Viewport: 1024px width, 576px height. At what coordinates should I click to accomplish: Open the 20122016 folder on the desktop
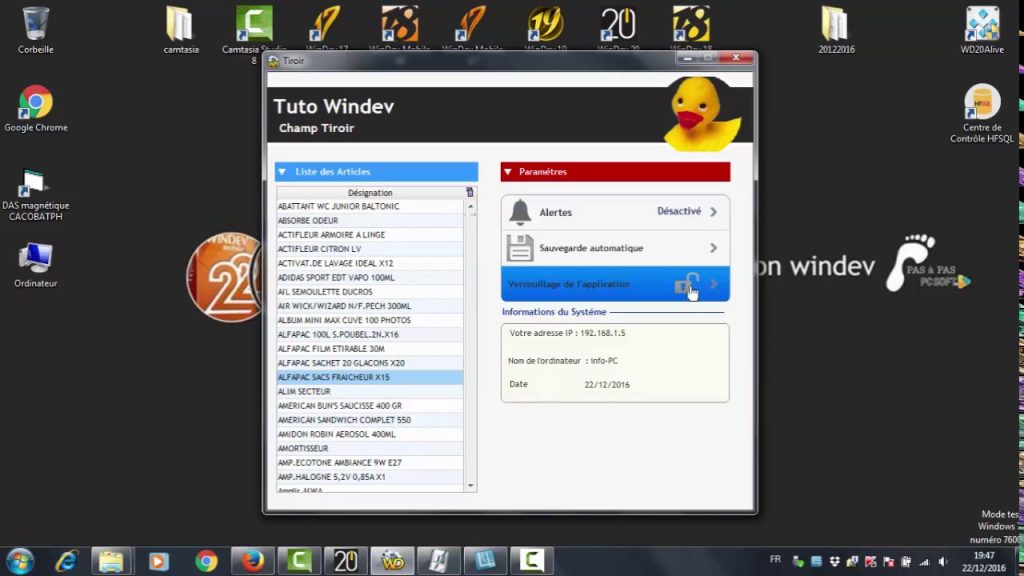click(836, 30)
